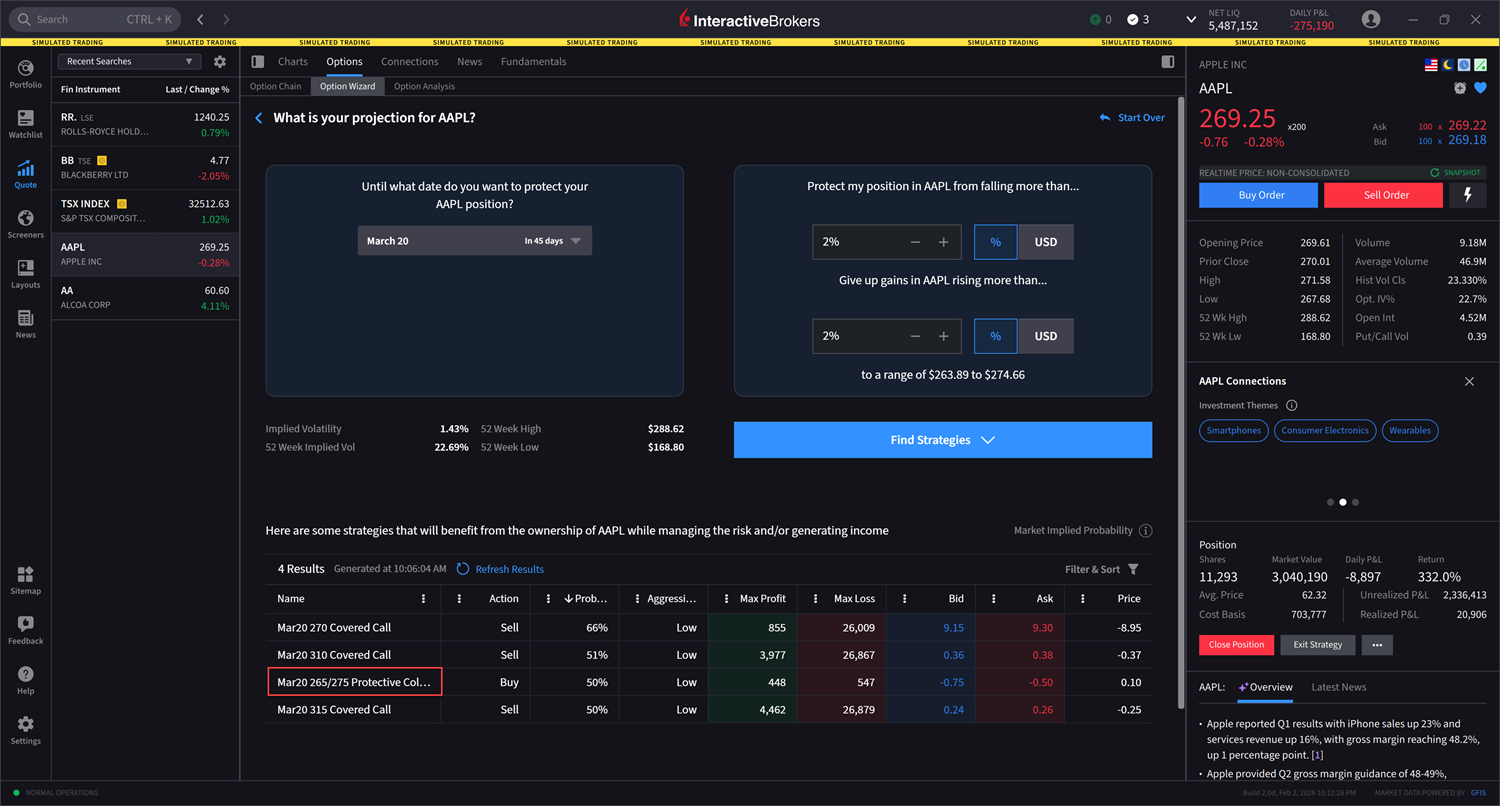Click the Refresh Results link
This screenshot has height=806, width=1500.
click(500, 569)
